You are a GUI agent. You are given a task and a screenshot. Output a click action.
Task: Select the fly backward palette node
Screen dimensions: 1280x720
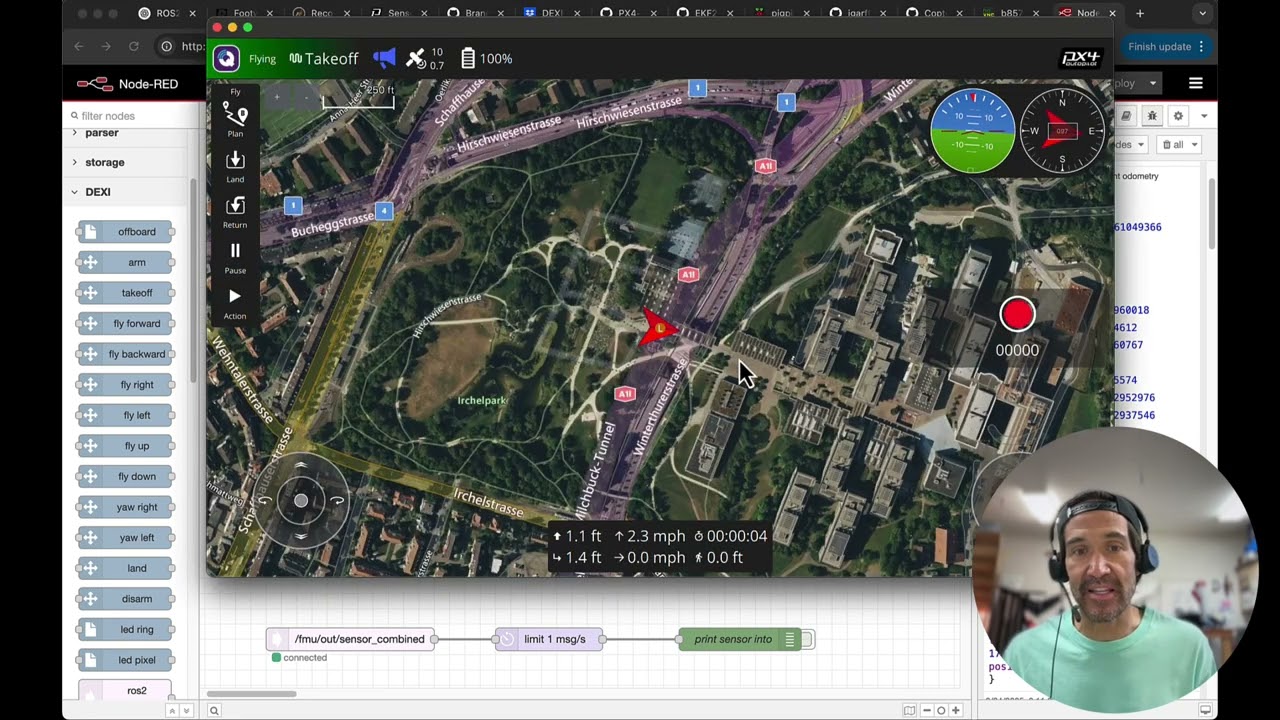126,354
